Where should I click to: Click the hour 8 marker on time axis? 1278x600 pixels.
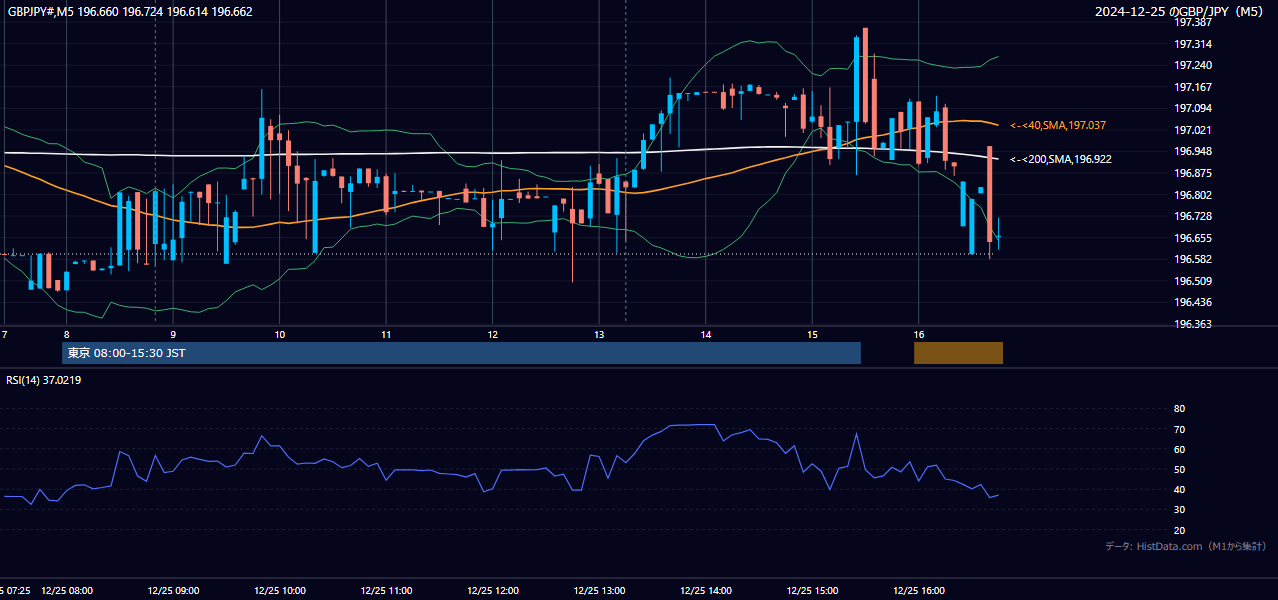[66, 334]
